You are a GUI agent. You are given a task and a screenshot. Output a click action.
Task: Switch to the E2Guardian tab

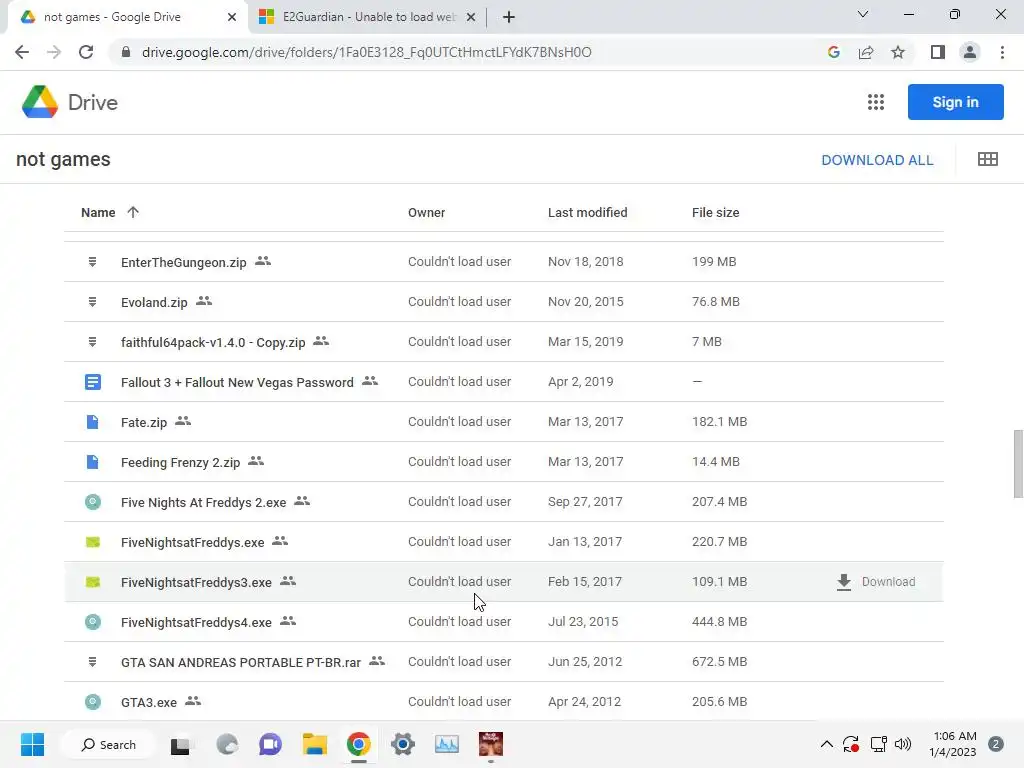click(369, 17)
